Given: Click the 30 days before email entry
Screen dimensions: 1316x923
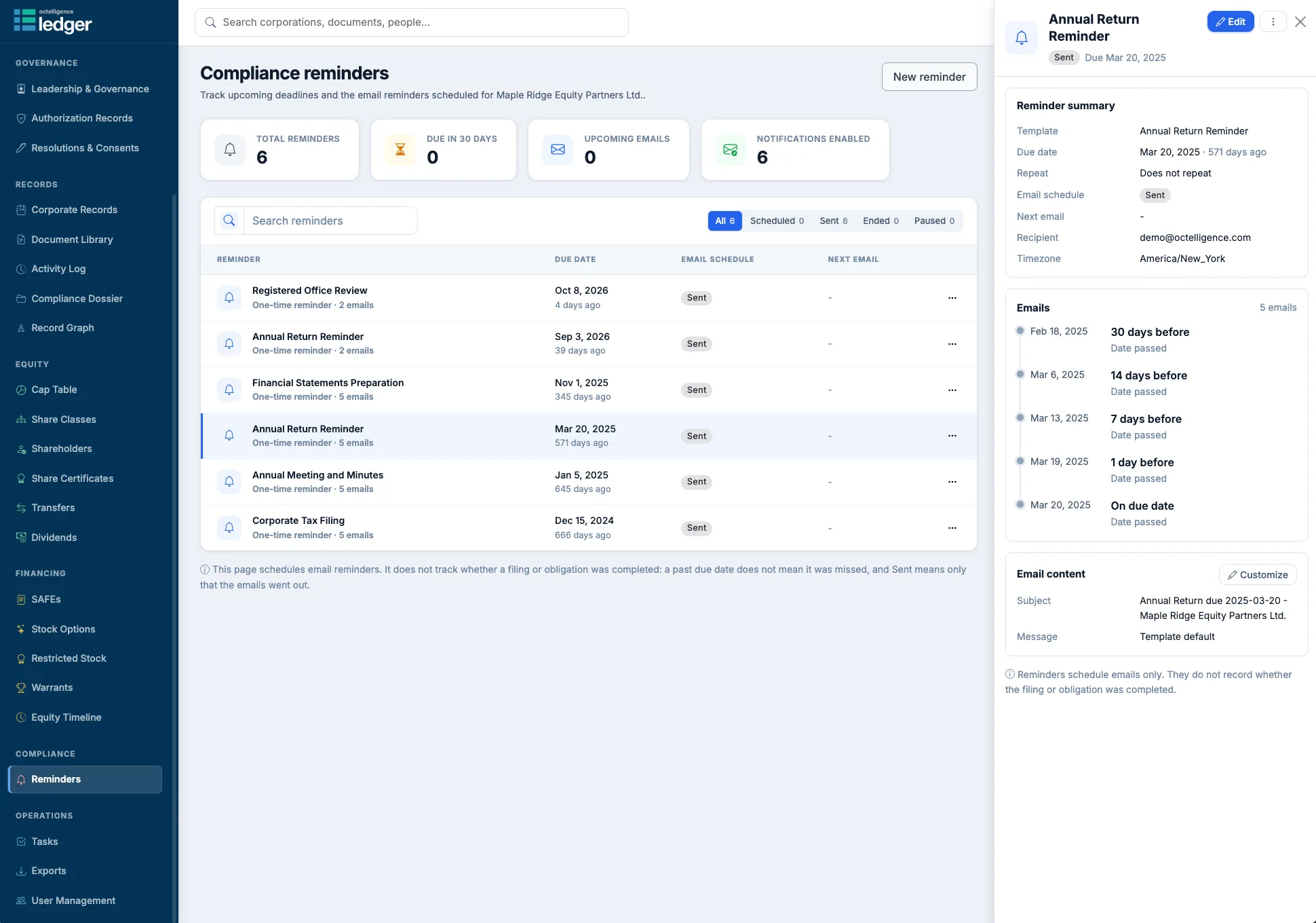Looking at the screenshot, I should (x=1157, y=339).
